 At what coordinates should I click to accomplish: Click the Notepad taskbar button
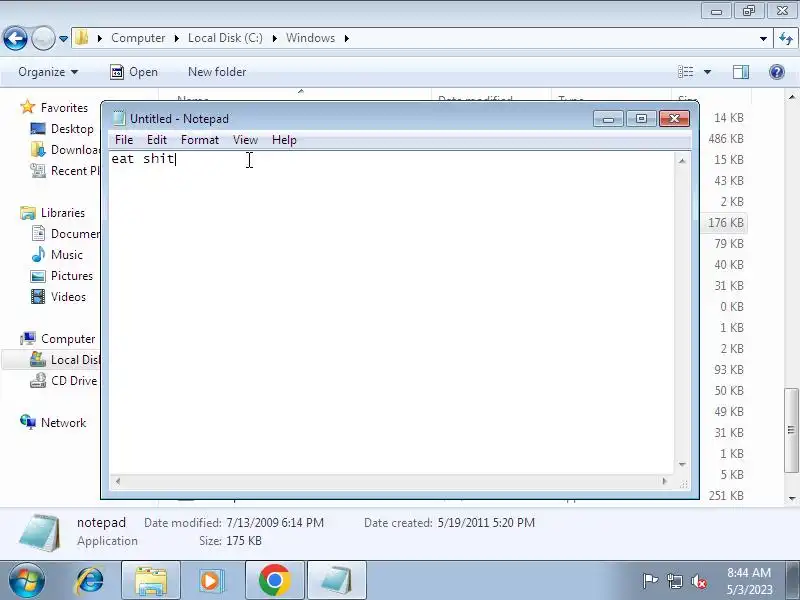click(x=337, y=581)
